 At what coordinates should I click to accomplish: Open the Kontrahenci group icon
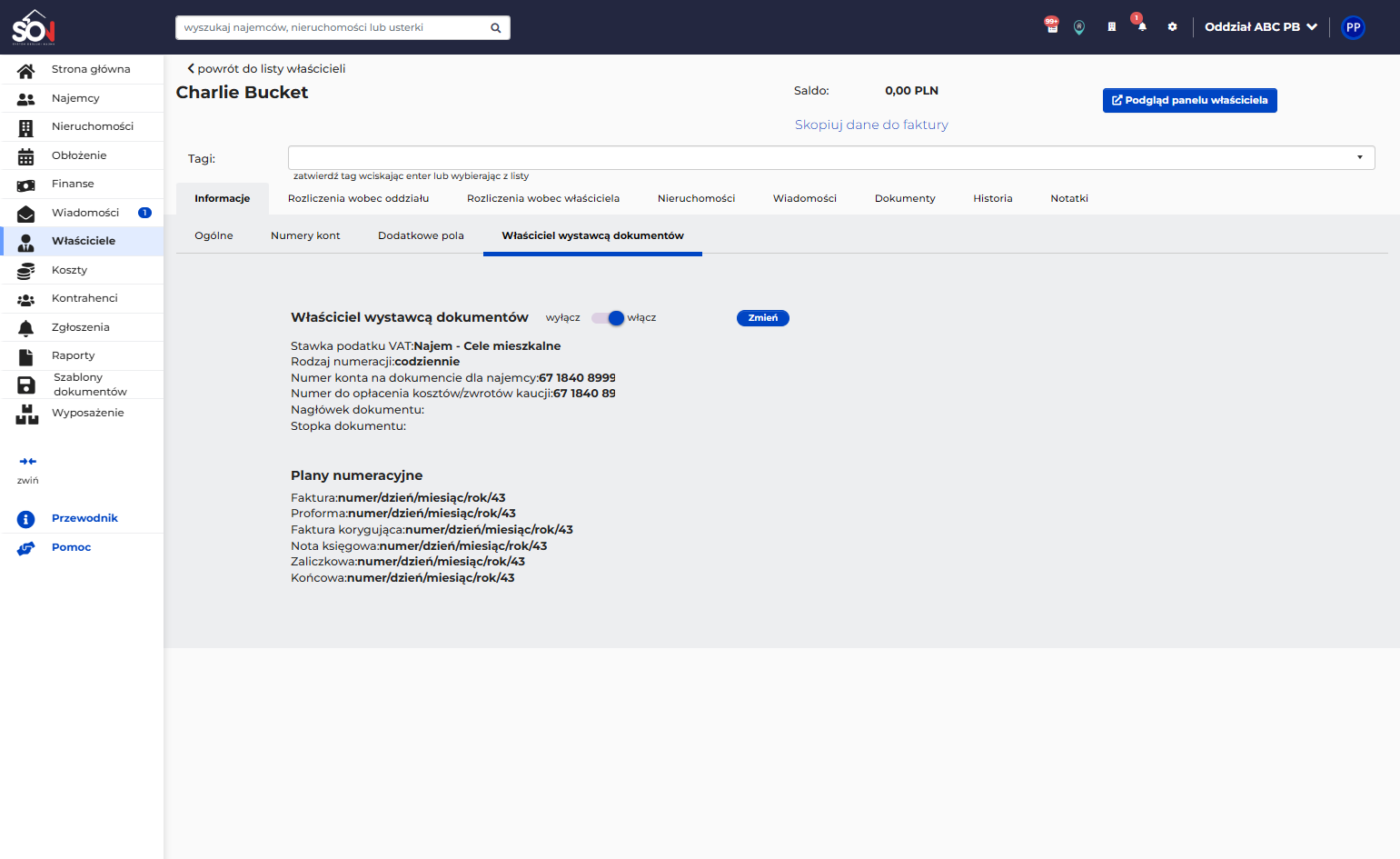pyautogui.click(x=26, y=299)
